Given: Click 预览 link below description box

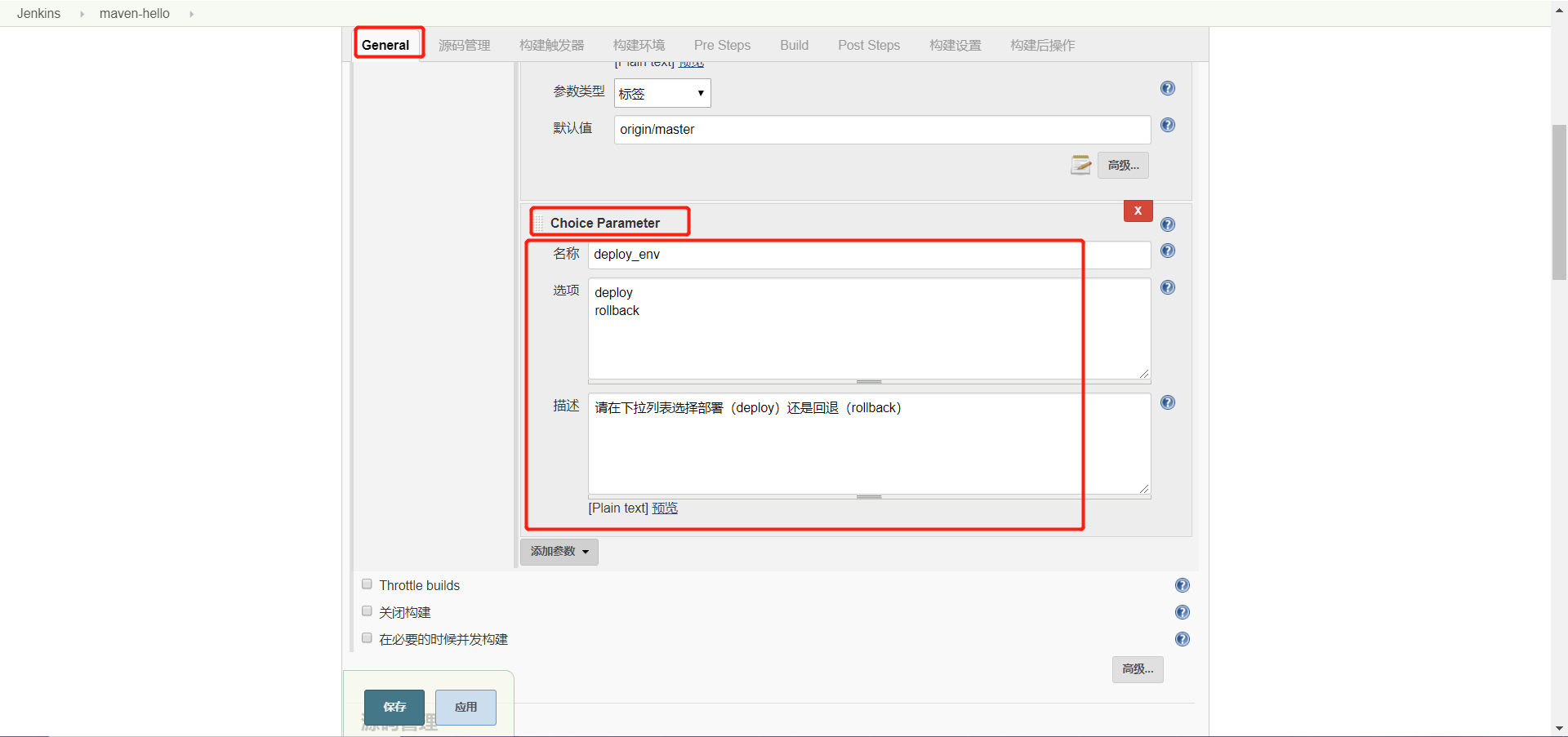Looking at the screenshot, I should (665, 508).
